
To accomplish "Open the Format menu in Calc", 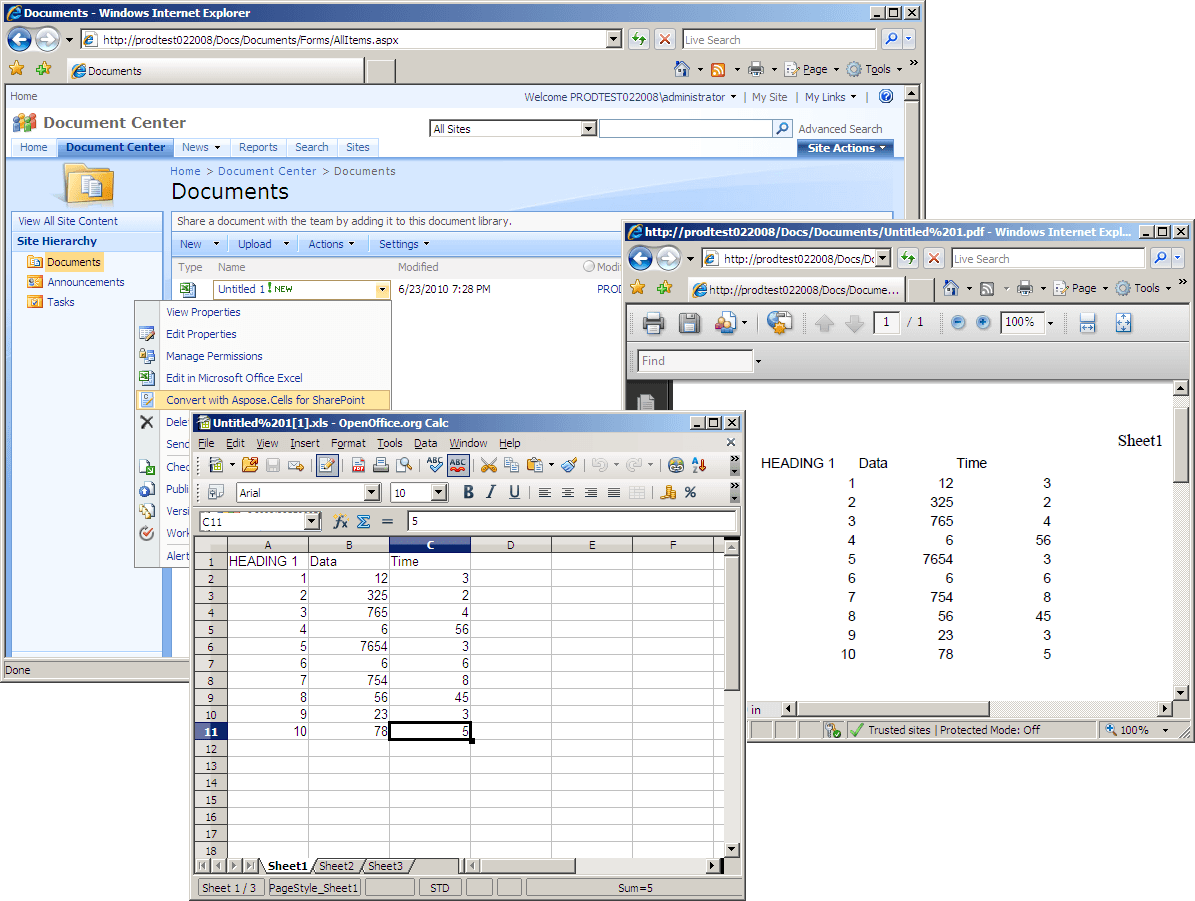I will [x=348, y=443].
